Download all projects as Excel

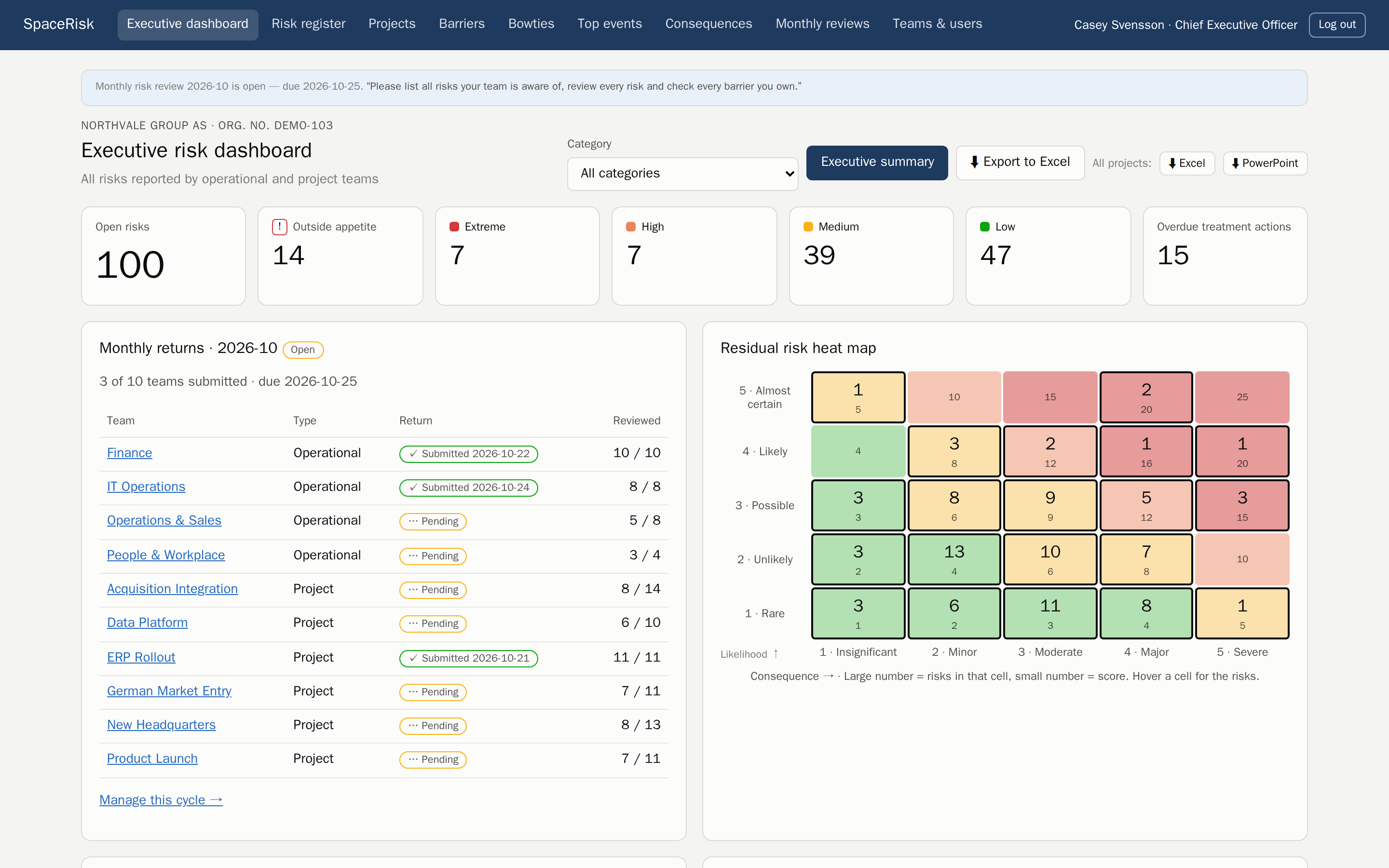(x=1187, y=163)
